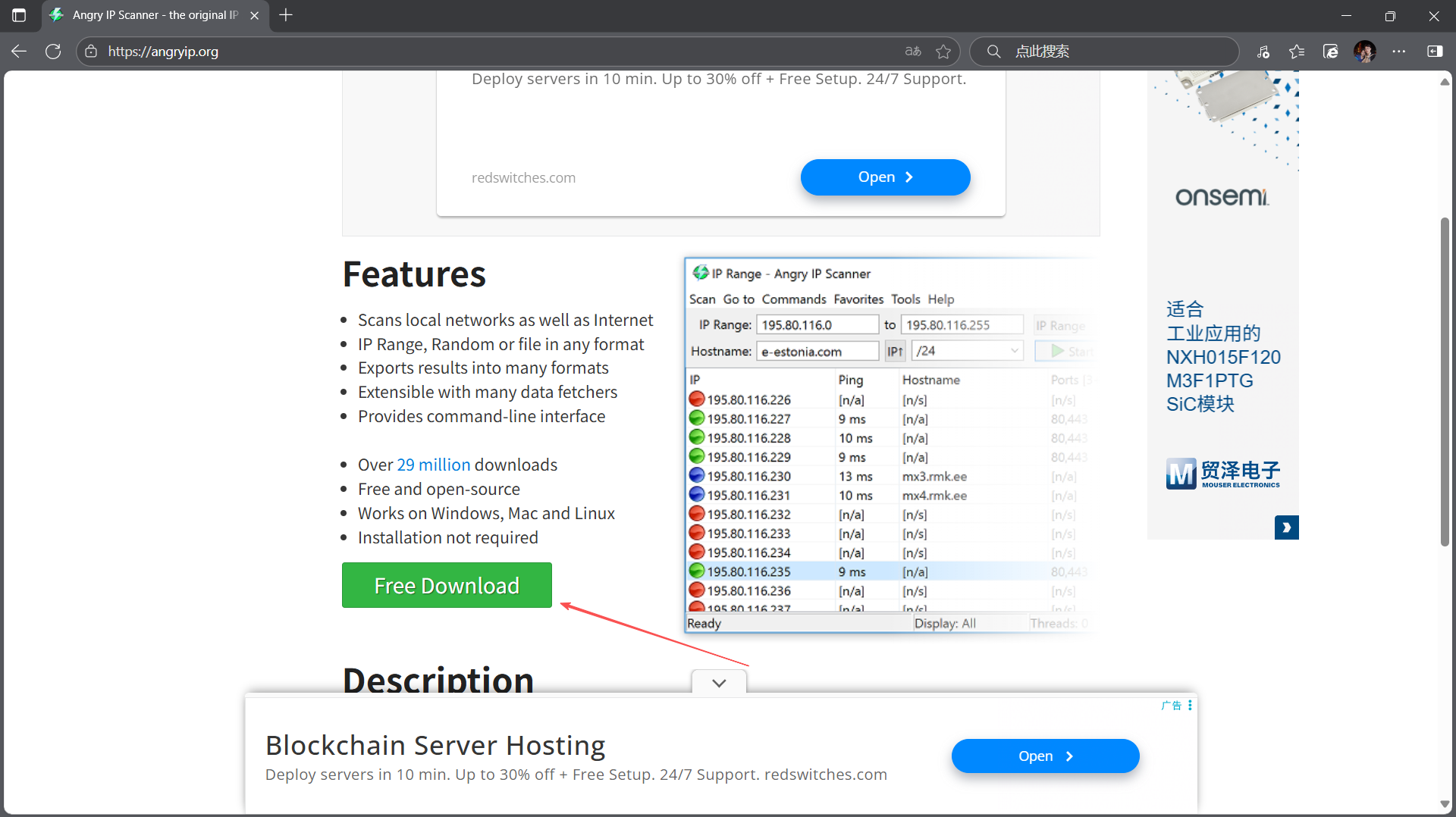Reload the page with refresh icon
The width and height of the screenshot is (1456, 817).
click(x=53, y=51)
